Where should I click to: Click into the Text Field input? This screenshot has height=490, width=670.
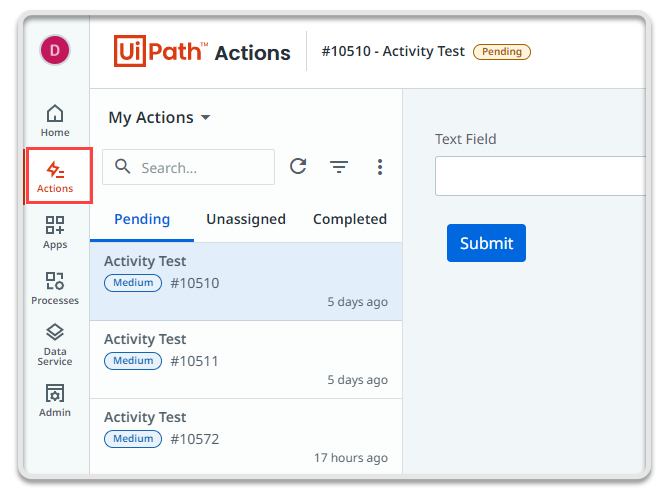[x=540, y=176]
